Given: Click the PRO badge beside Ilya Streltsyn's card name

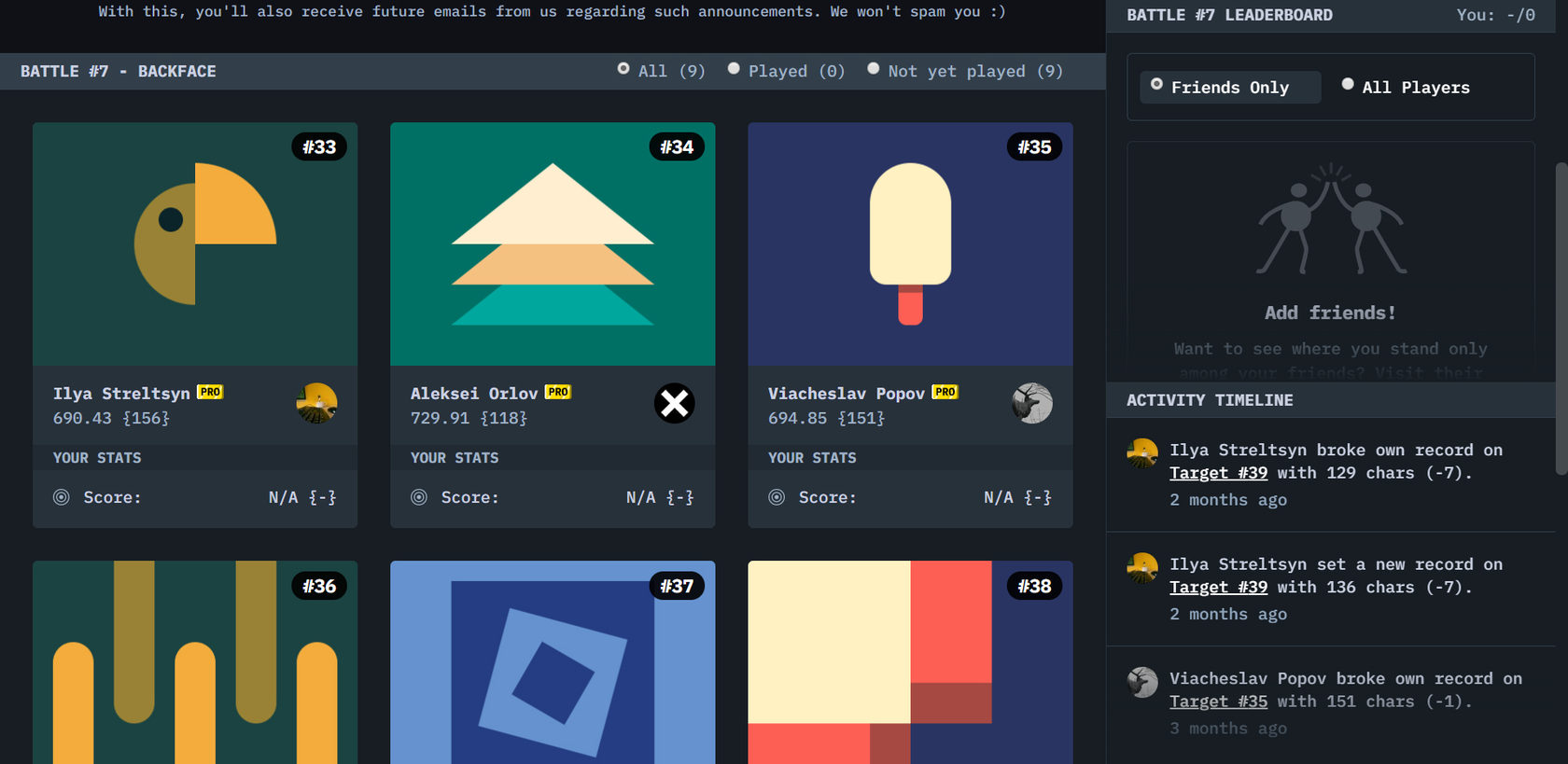Looking at the screenshot, I should coord(210,392).
